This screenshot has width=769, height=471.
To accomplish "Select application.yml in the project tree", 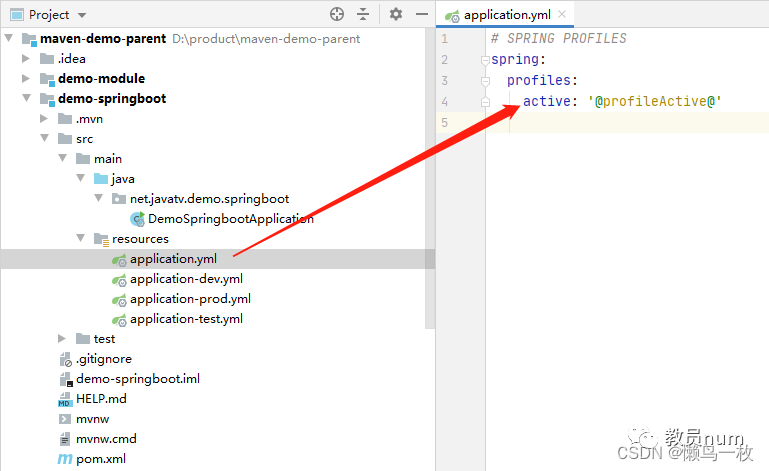I will (x=173, y=259).
